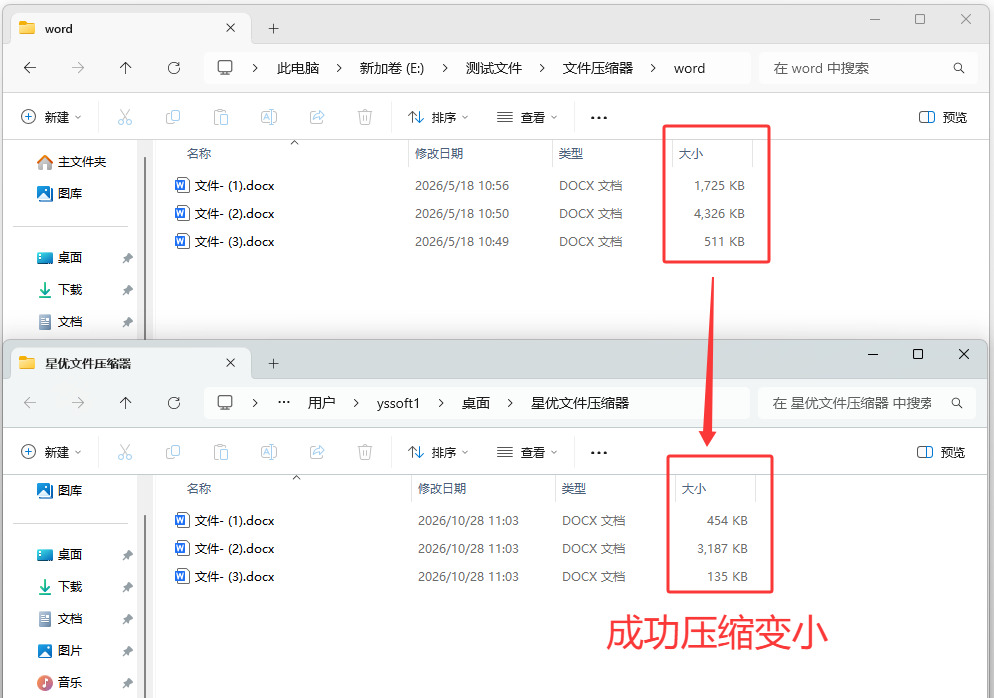Open 排序 dropdown in word window

tap(438, 117)
